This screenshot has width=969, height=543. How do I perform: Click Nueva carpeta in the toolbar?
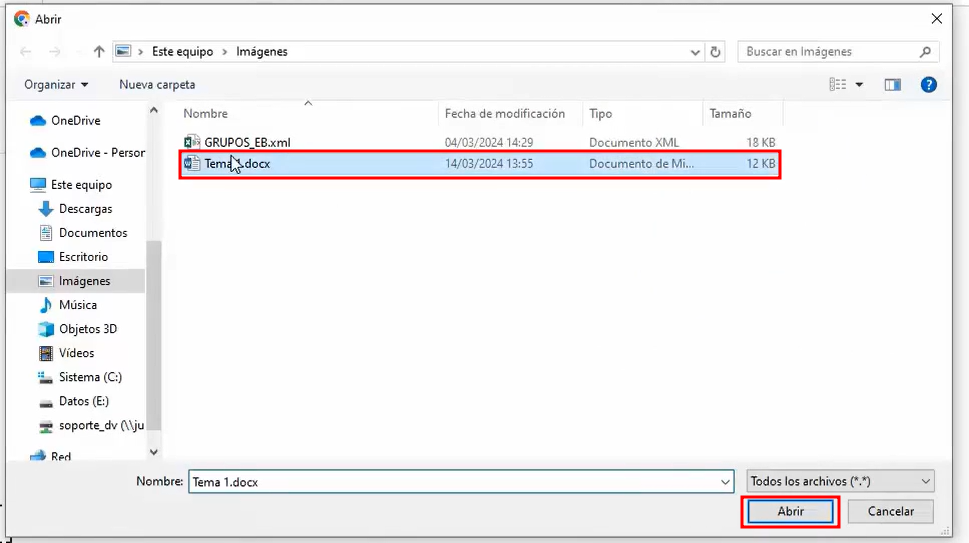(157, 85)
